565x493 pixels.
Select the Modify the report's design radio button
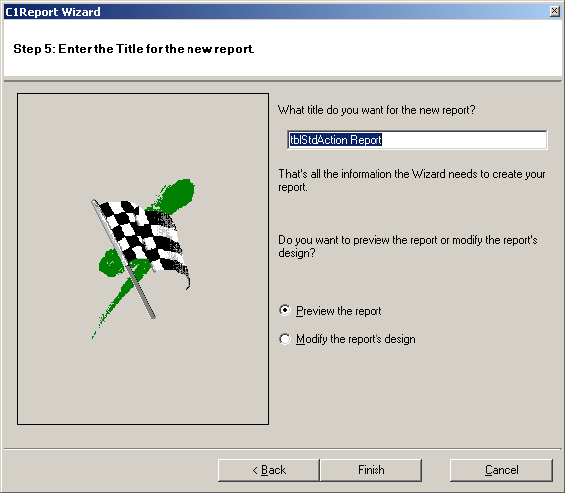coord(285,339)
